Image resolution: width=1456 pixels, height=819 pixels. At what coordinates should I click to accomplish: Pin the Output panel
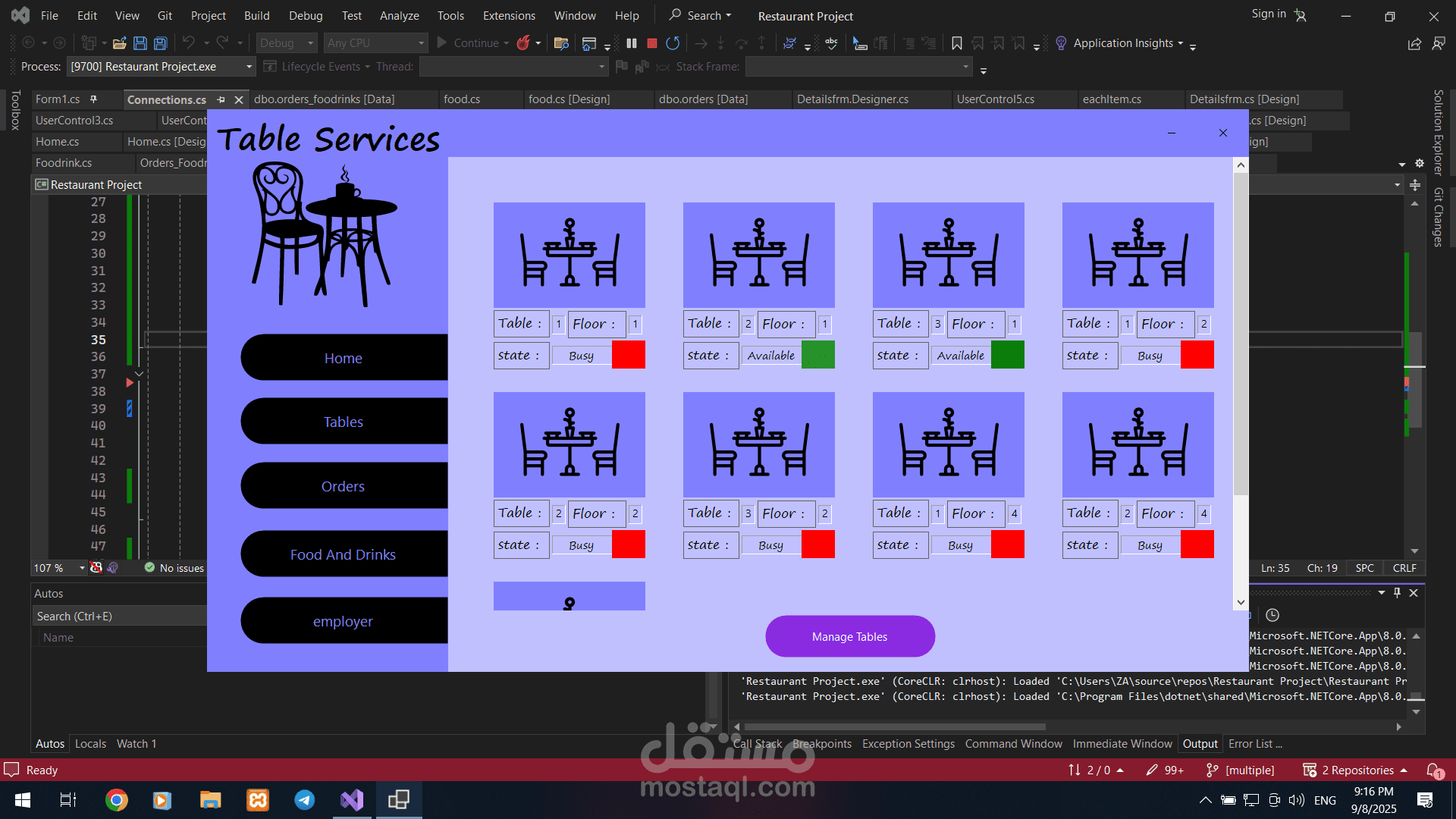1397,593
